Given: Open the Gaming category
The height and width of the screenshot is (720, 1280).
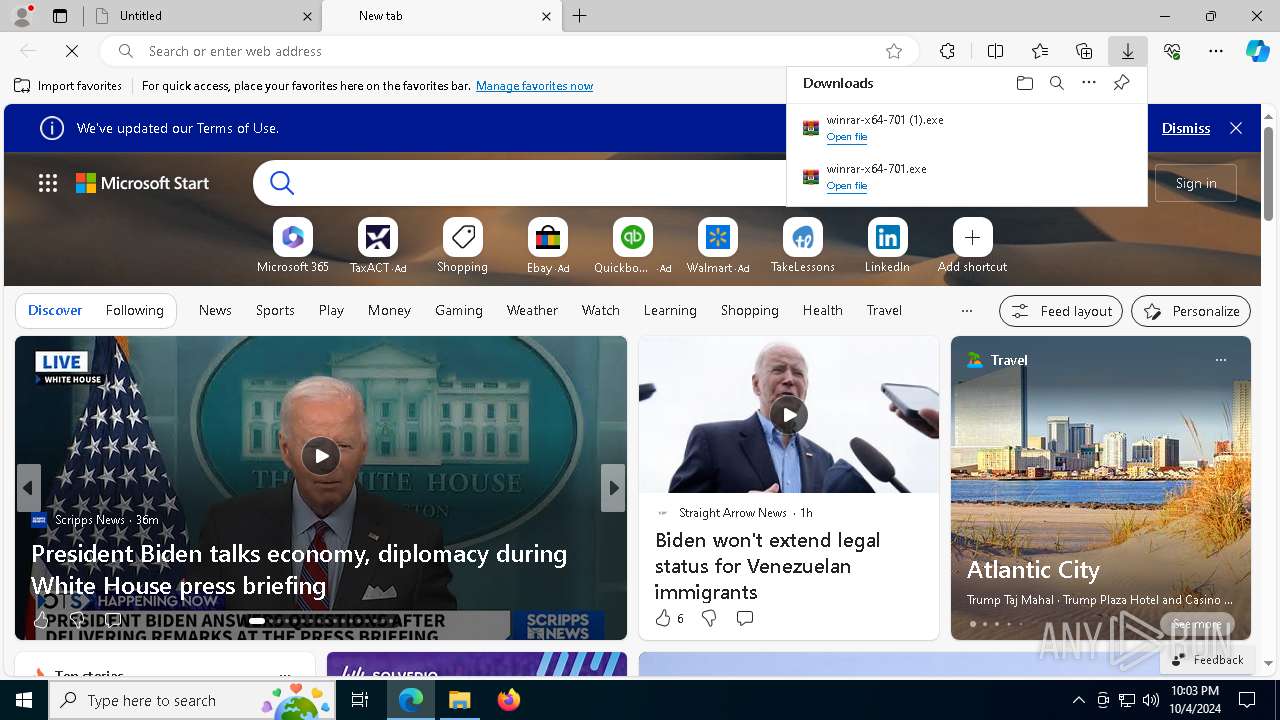Looking at the screenshot, I should pyautogui.click(x=459, y=310).
